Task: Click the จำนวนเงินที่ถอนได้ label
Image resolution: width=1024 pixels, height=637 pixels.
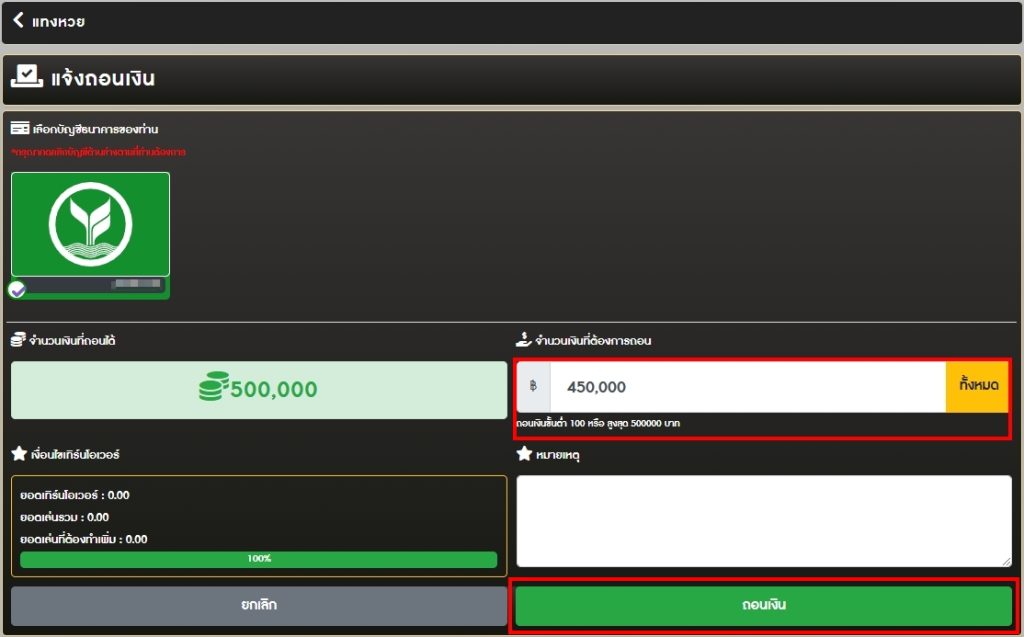Action: pyautogui.click(x=72, y=340)
